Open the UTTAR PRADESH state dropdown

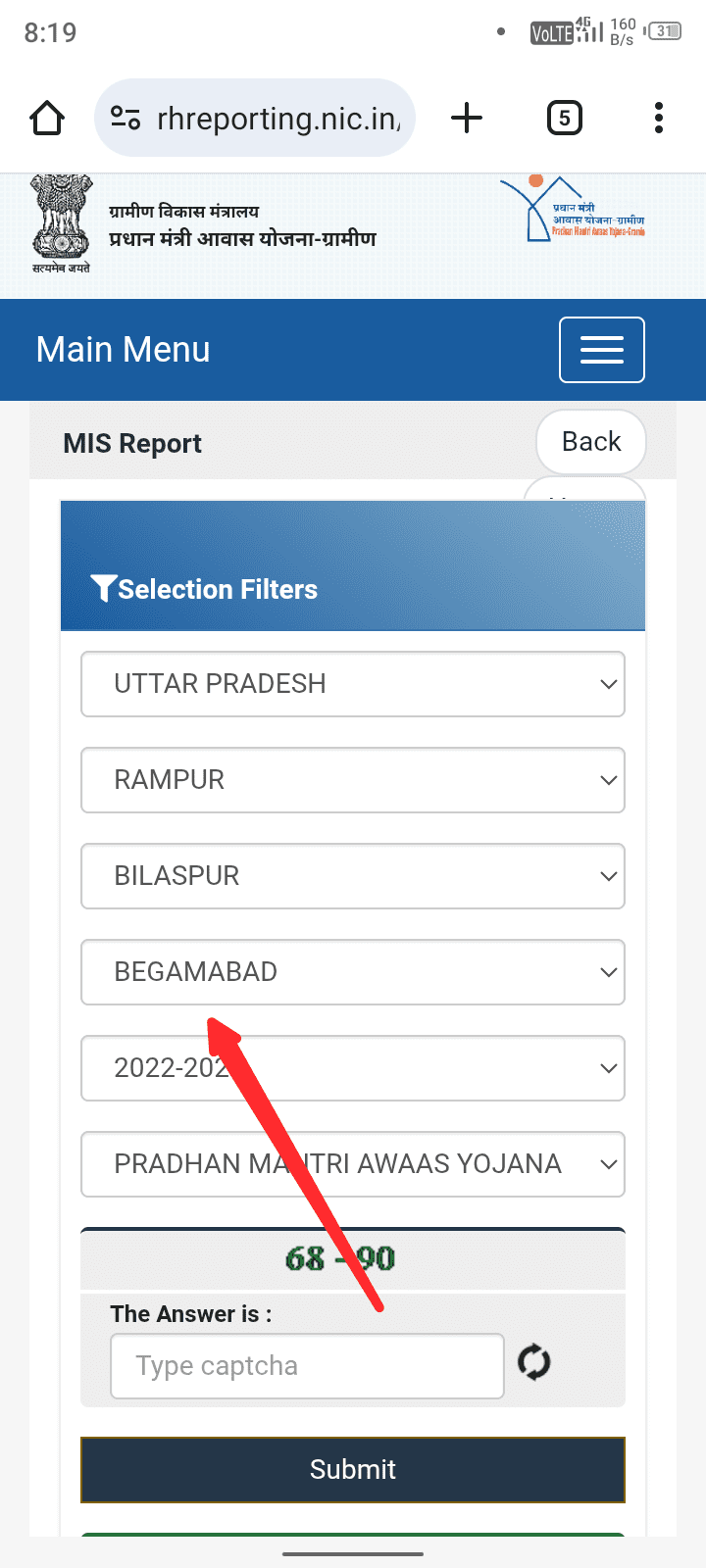coord(353,684)
